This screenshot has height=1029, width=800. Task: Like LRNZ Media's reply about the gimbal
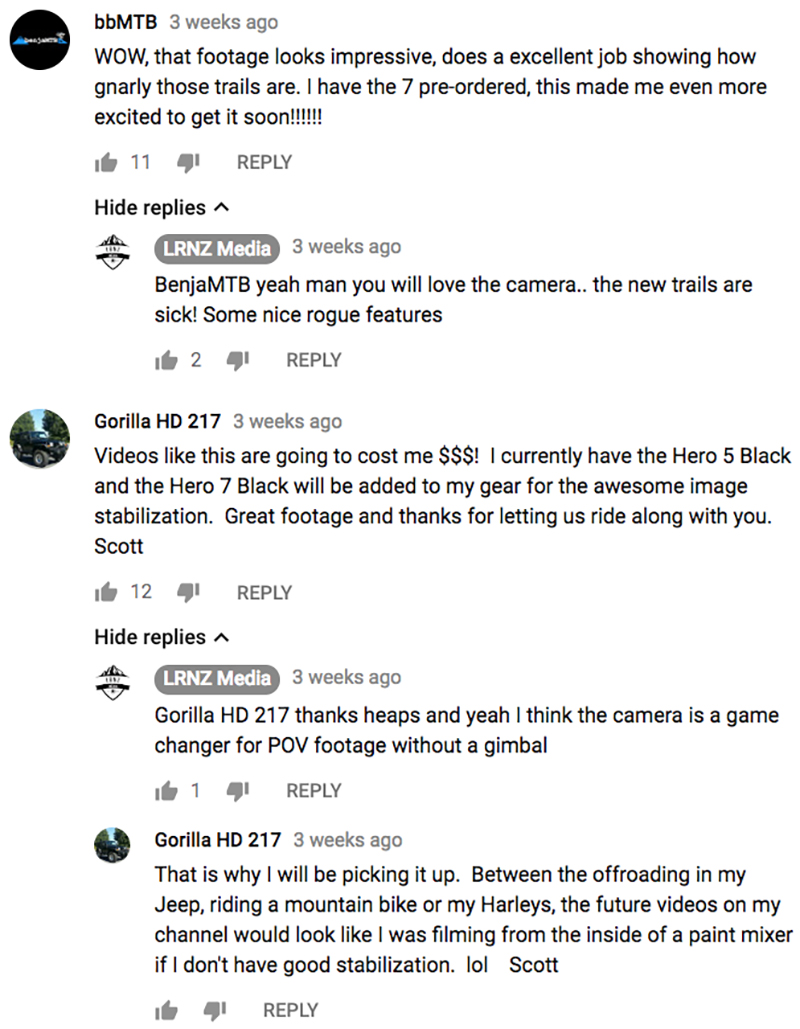pos(166,791)
